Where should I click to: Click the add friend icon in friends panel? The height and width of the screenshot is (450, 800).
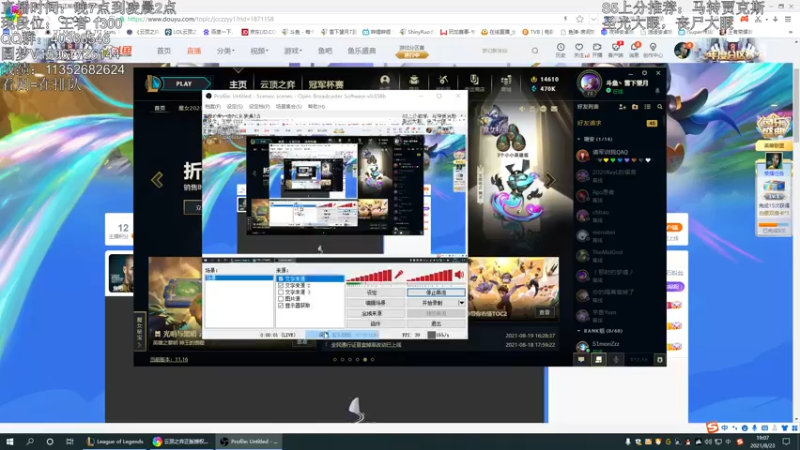[622, 107]
